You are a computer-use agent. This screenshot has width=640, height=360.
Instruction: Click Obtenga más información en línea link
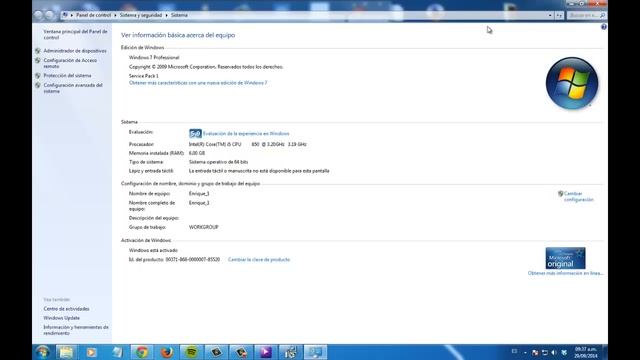565,273
